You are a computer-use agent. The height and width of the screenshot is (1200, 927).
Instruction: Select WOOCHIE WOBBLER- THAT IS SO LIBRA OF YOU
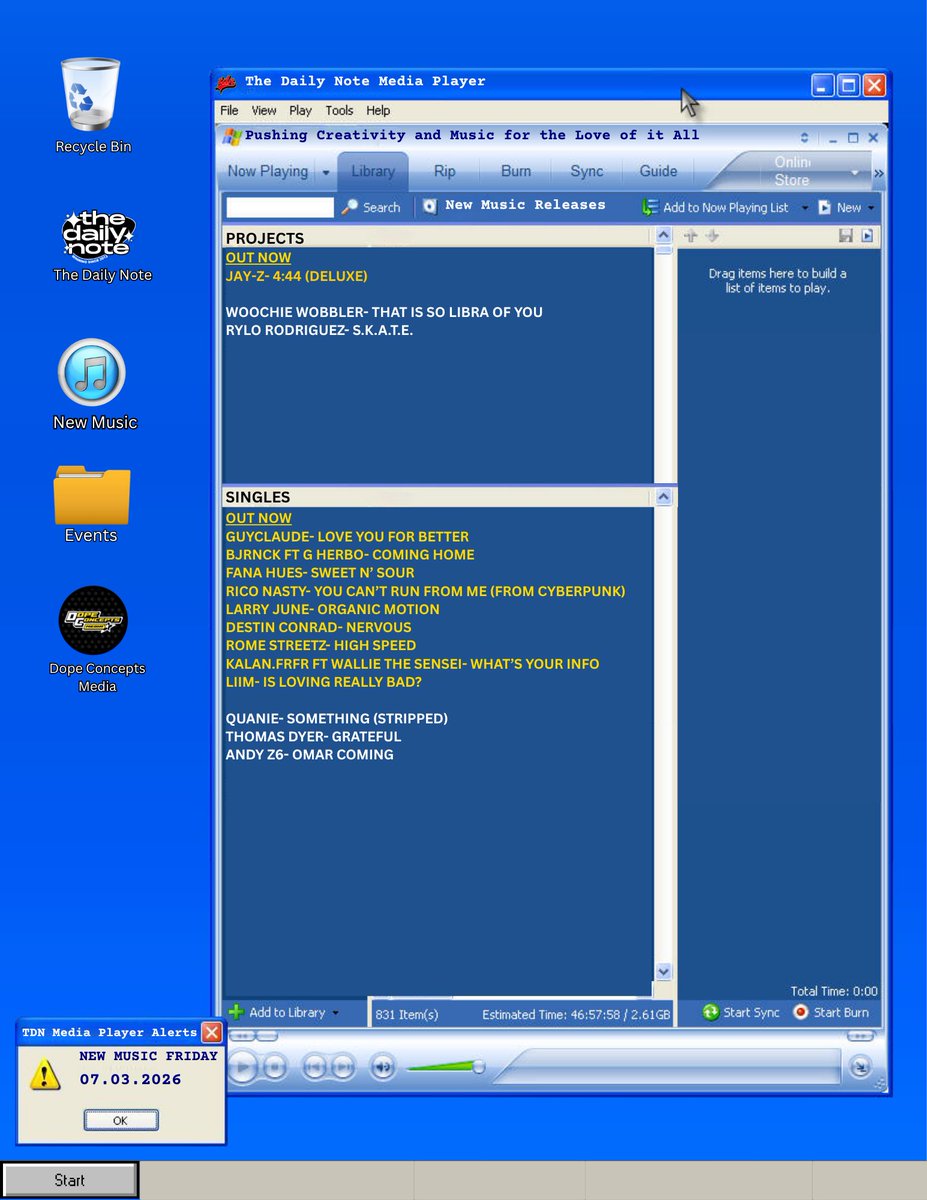pyautogui.click(x=384, y=312)
